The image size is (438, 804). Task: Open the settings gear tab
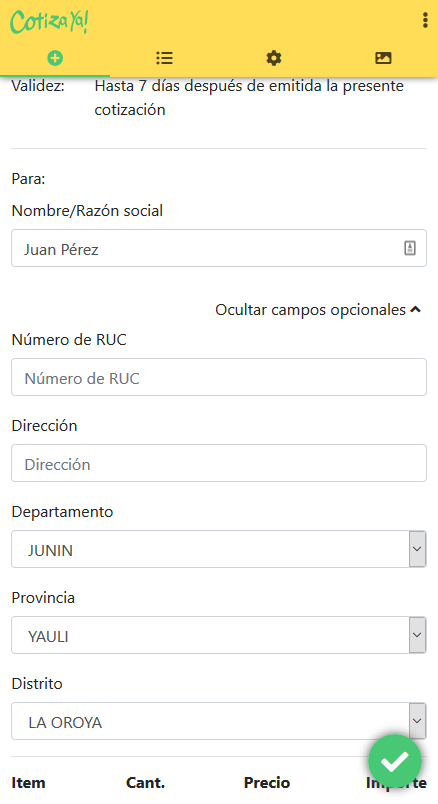[x=274, y=58]
